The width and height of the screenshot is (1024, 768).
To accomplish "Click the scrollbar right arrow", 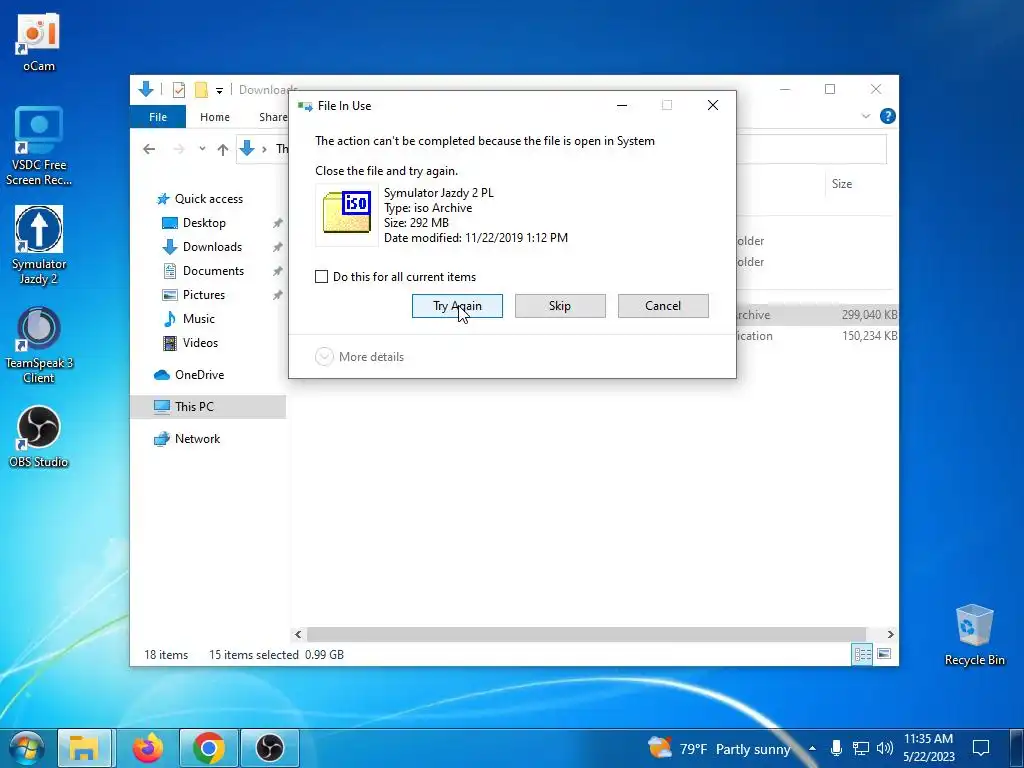I will [890, 634].
